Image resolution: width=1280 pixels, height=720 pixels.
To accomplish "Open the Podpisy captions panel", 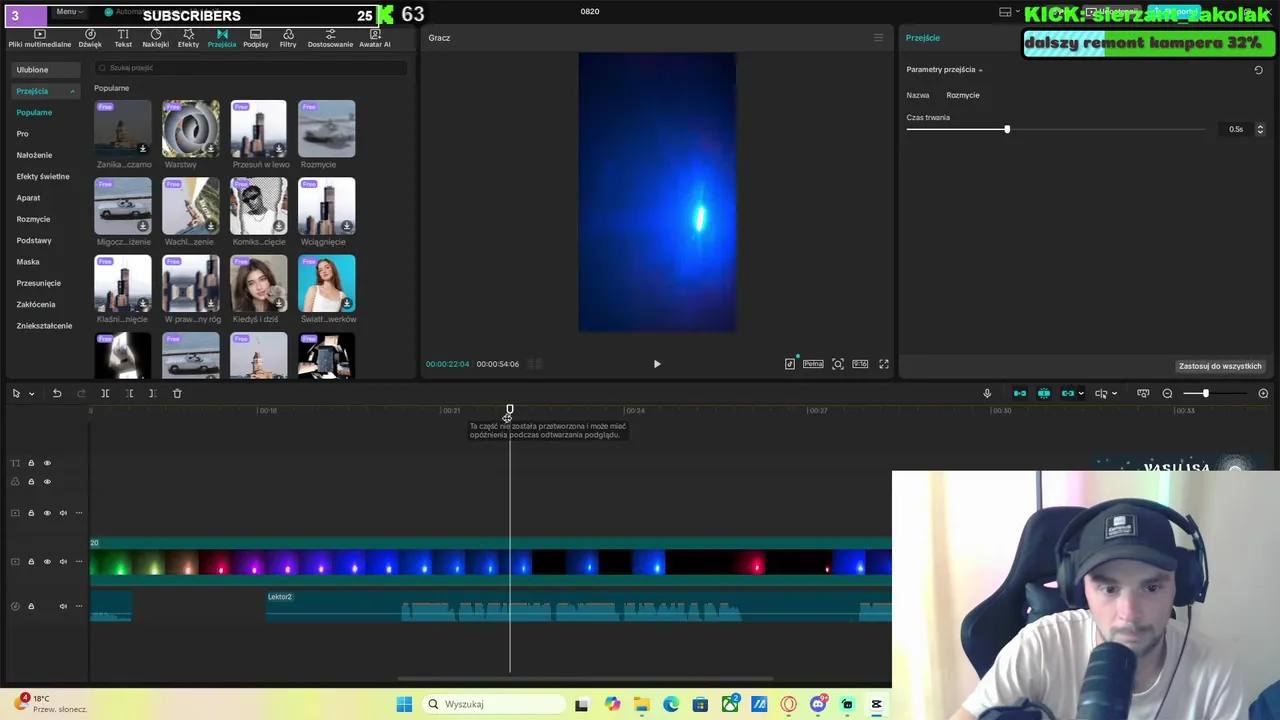I will click(255, 38).
